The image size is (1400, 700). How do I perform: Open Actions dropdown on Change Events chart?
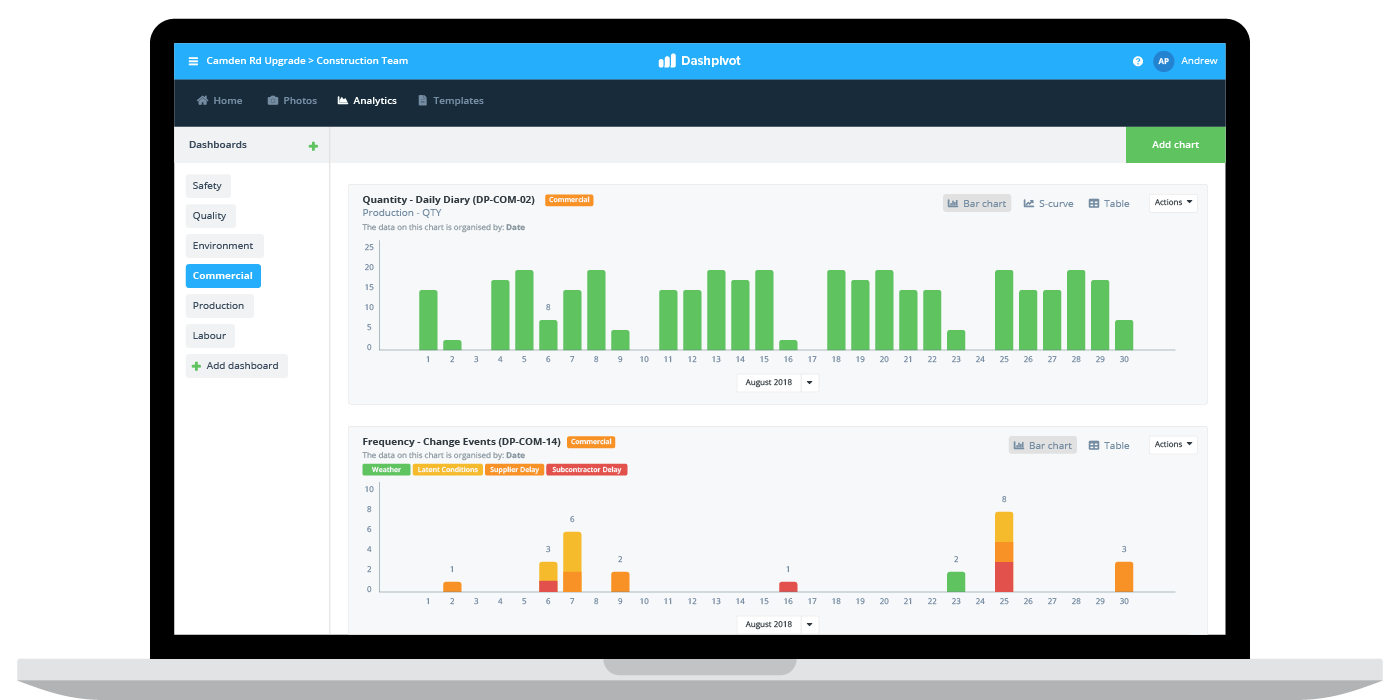[x=1173, y=445]
